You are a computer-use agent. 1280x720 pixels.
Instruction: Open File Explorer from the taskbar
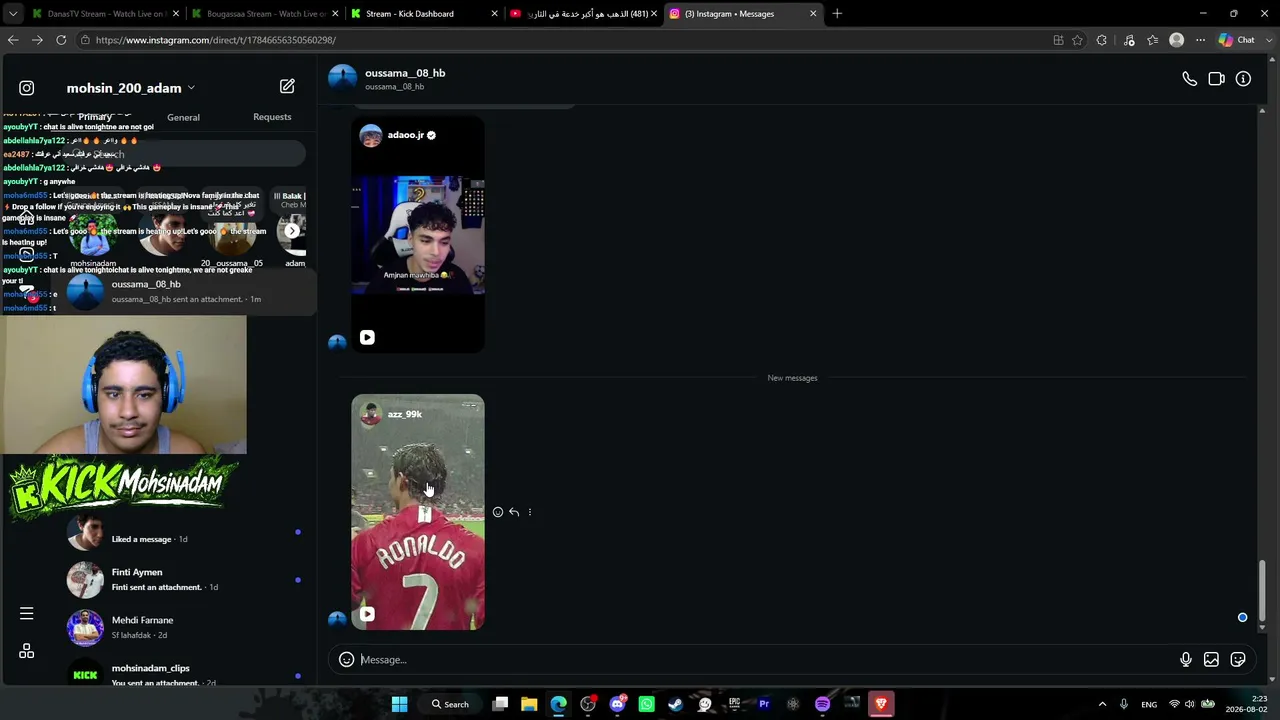(529, 704)
